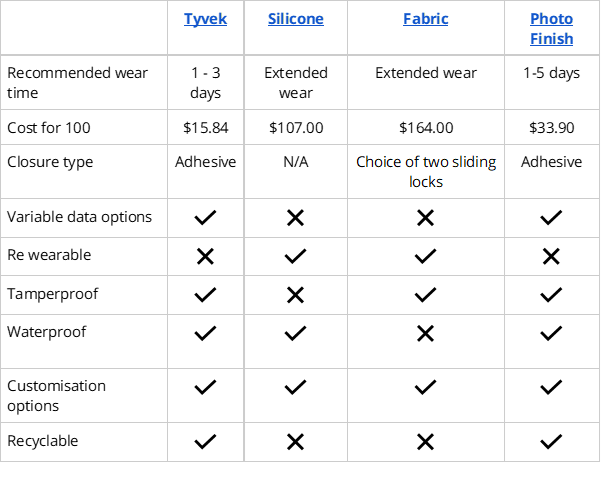Click the Choice of two sliding locks cell

click(425, 172)
